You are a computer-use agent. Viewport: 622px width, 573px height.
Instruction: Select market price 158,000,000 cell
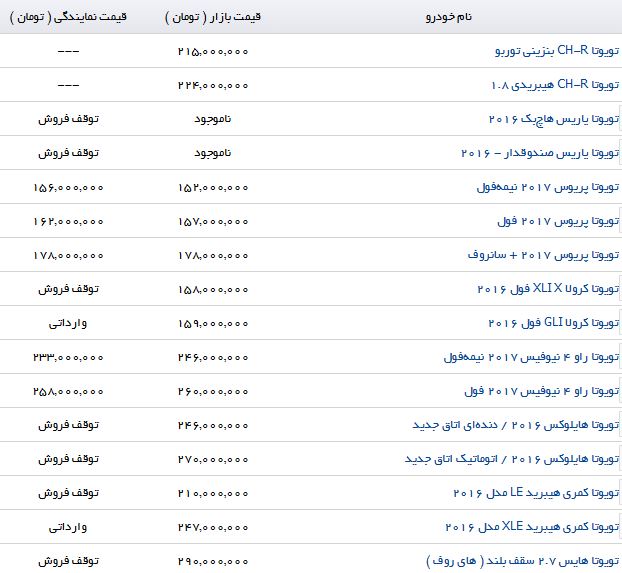pos(213,290)
